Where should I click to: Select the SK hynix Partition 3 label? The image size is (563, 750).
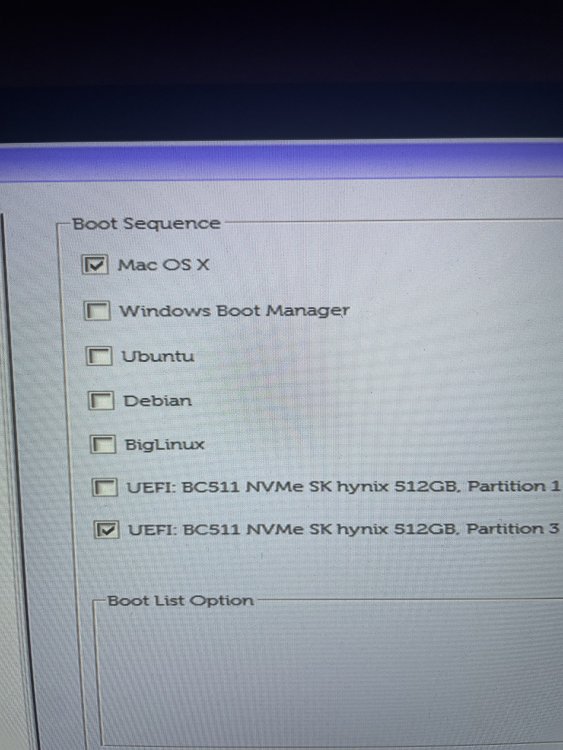(343, 529)
